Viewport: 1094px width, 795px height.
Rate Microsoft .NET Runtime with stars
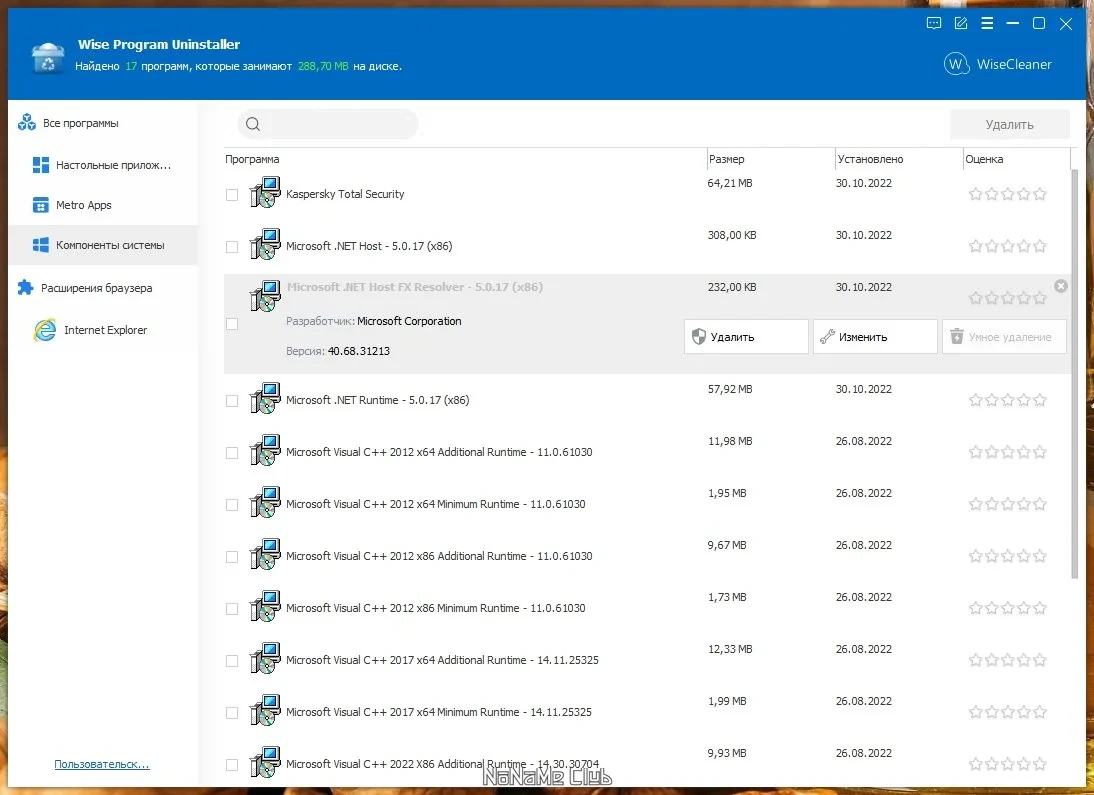point(1007,400)
